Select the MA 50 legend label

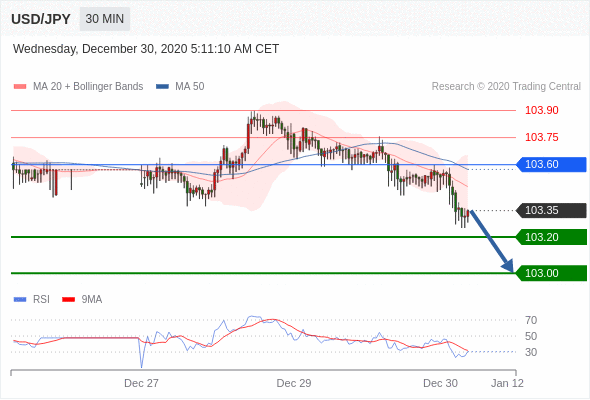point(190,87)
